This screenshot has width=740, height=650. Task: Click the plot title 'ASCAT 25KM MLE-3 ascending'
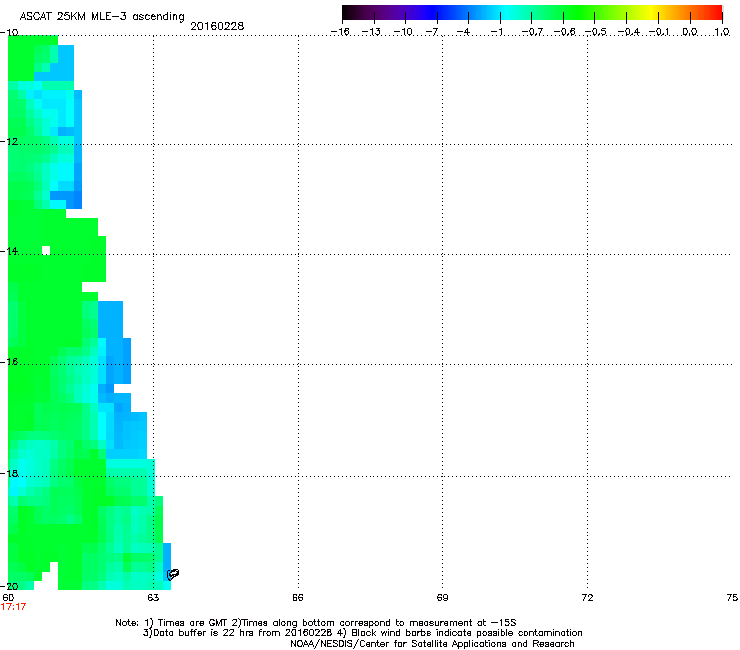tap(102, 16)
